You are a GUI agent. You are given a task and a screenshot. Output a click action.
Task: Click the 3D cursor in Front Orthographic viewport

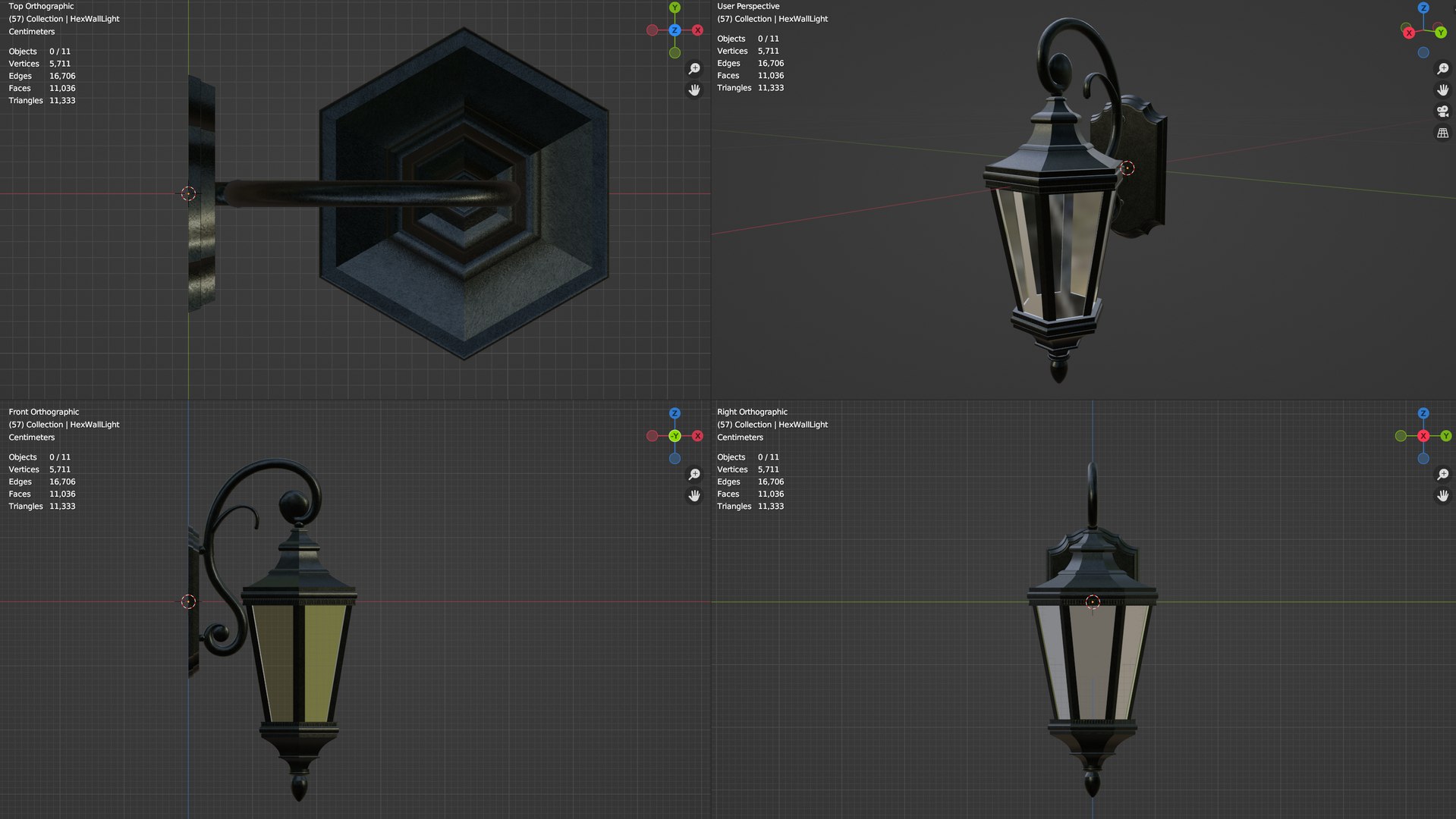tap(188, 601)
